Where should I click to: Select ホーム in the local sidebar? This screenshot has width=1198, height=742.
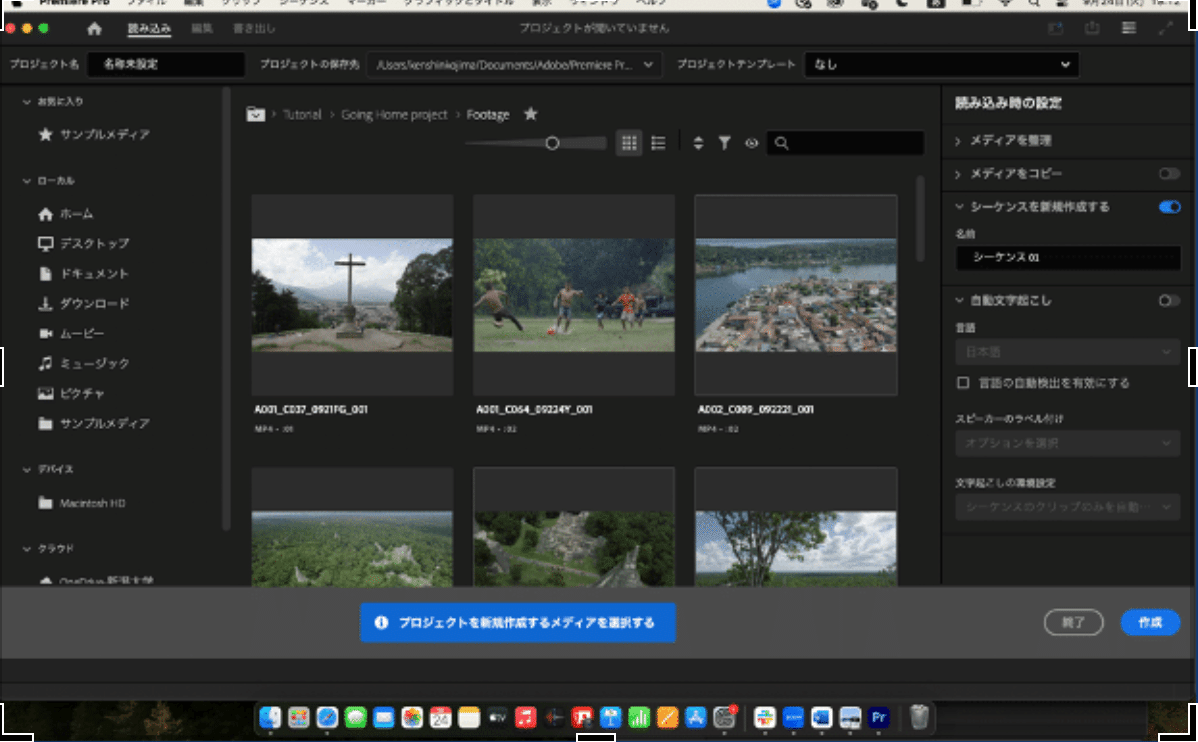(66, 214)
